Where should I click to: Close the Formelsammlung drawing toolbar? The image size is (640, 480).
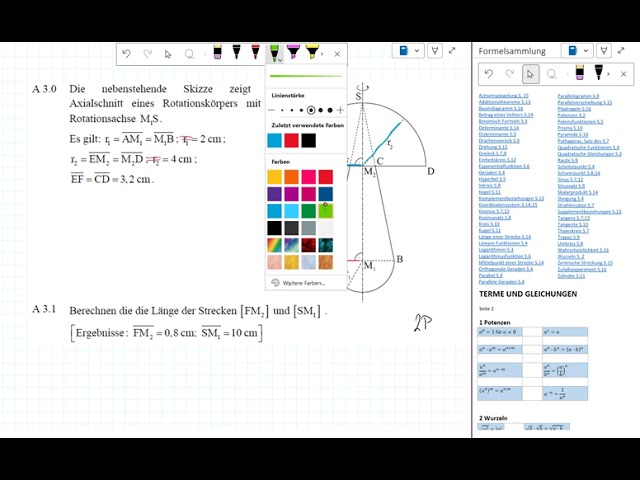(624, 74)
